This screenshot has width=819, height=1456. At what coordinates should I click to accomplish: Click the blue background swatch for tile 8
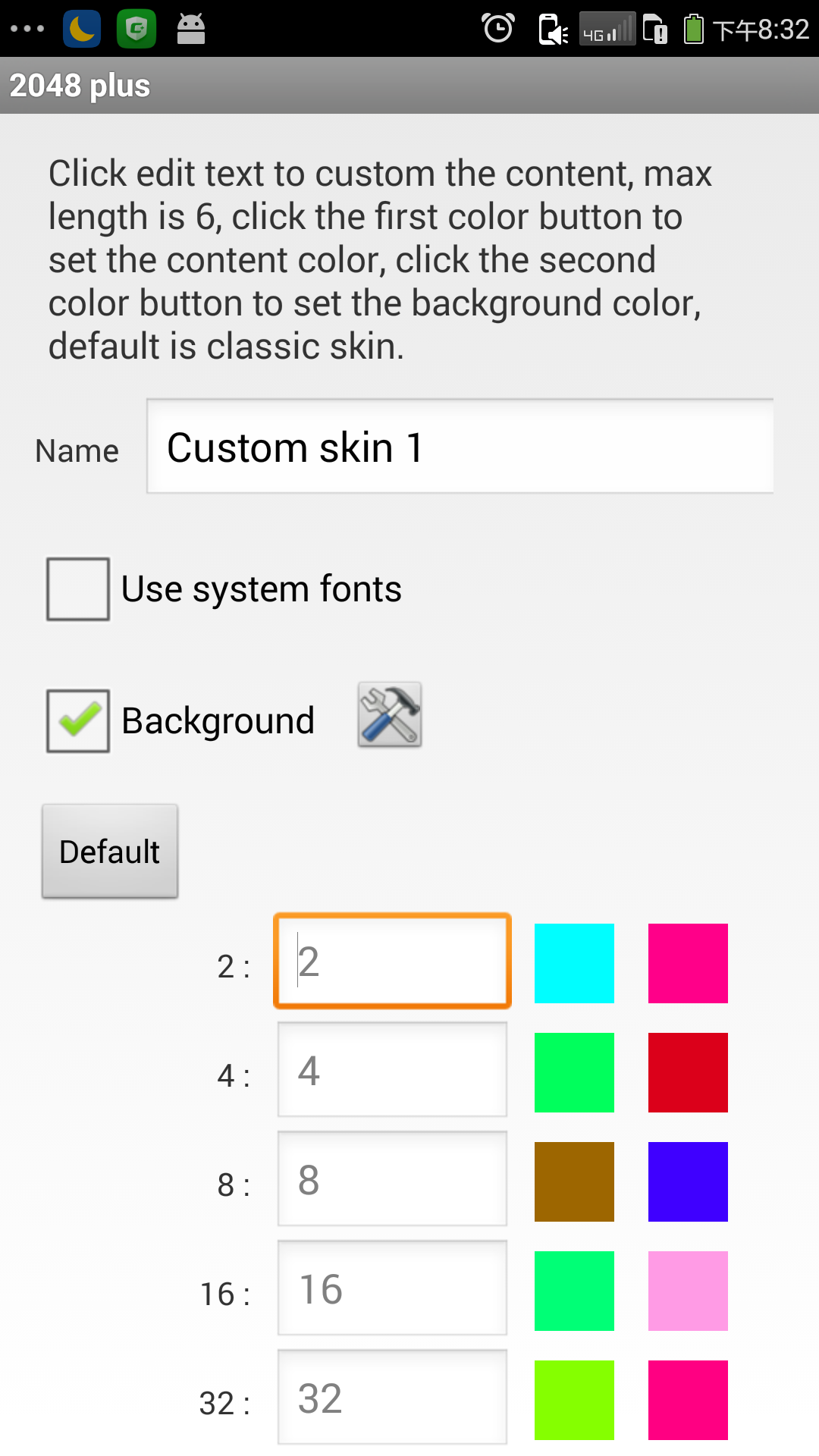click(x=688, y=1181)
